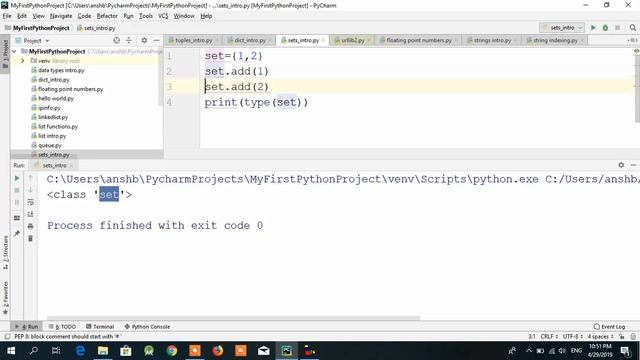640x360 pixels.
Task: Select floating point numbers.py in project tree
Action: (67, 89)
